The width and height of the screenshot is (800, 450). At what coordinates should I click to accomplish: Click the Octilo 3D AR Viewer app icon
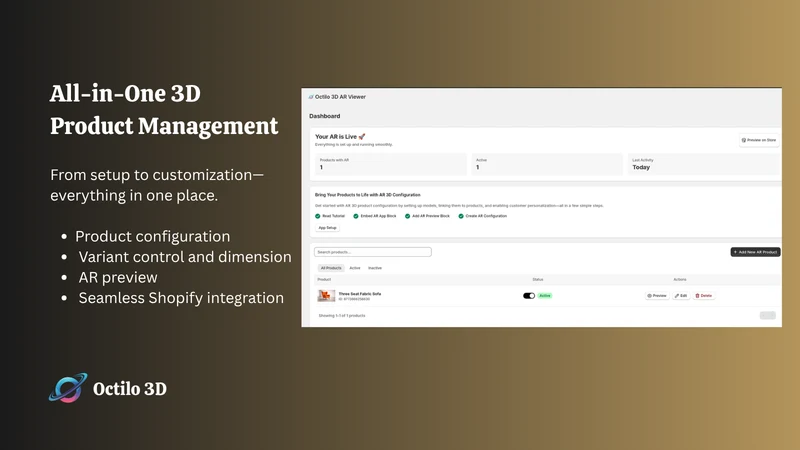coord(311,97)
